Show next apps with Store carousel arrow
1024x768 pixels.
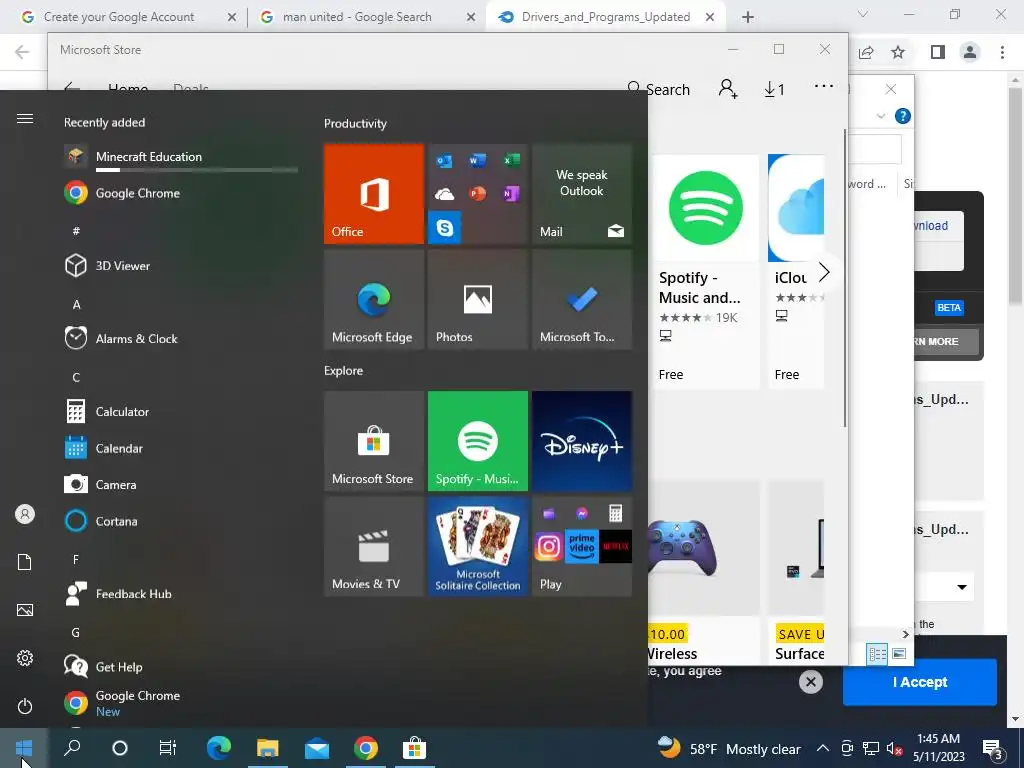coord(824,272)
